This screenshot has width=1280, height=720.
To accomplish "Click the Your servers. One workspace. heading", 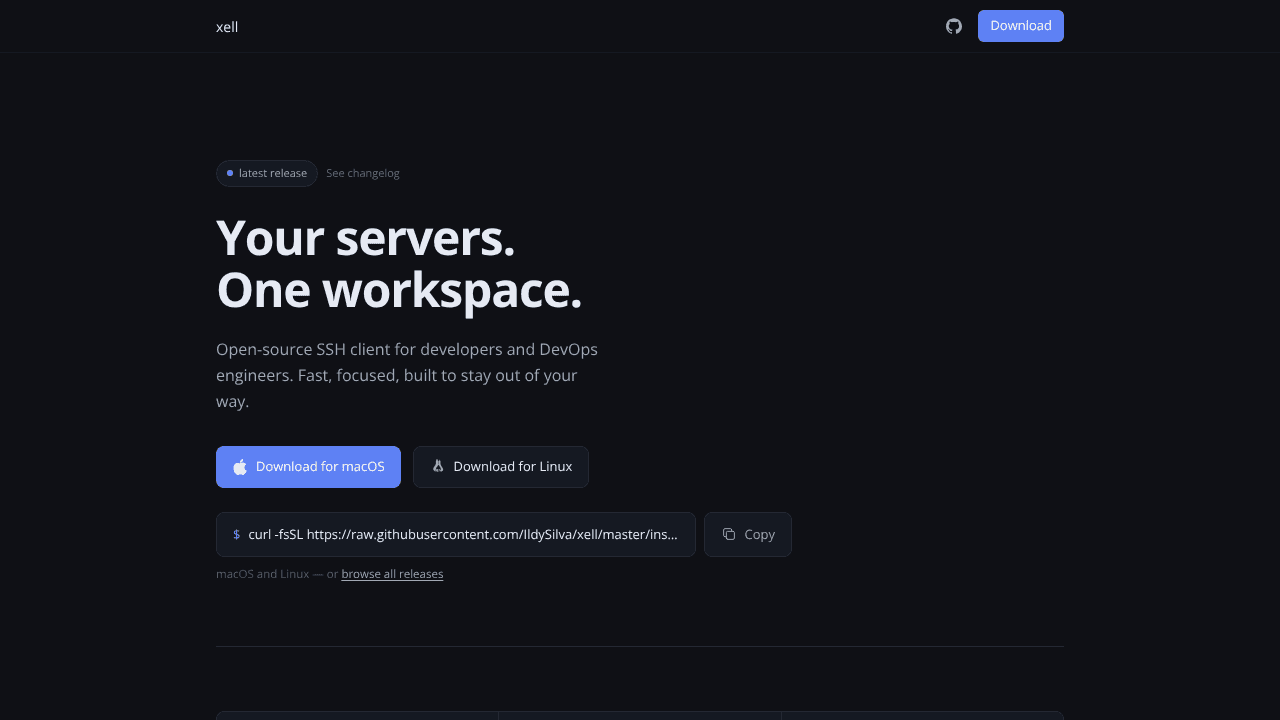I will tap(399, 264).
